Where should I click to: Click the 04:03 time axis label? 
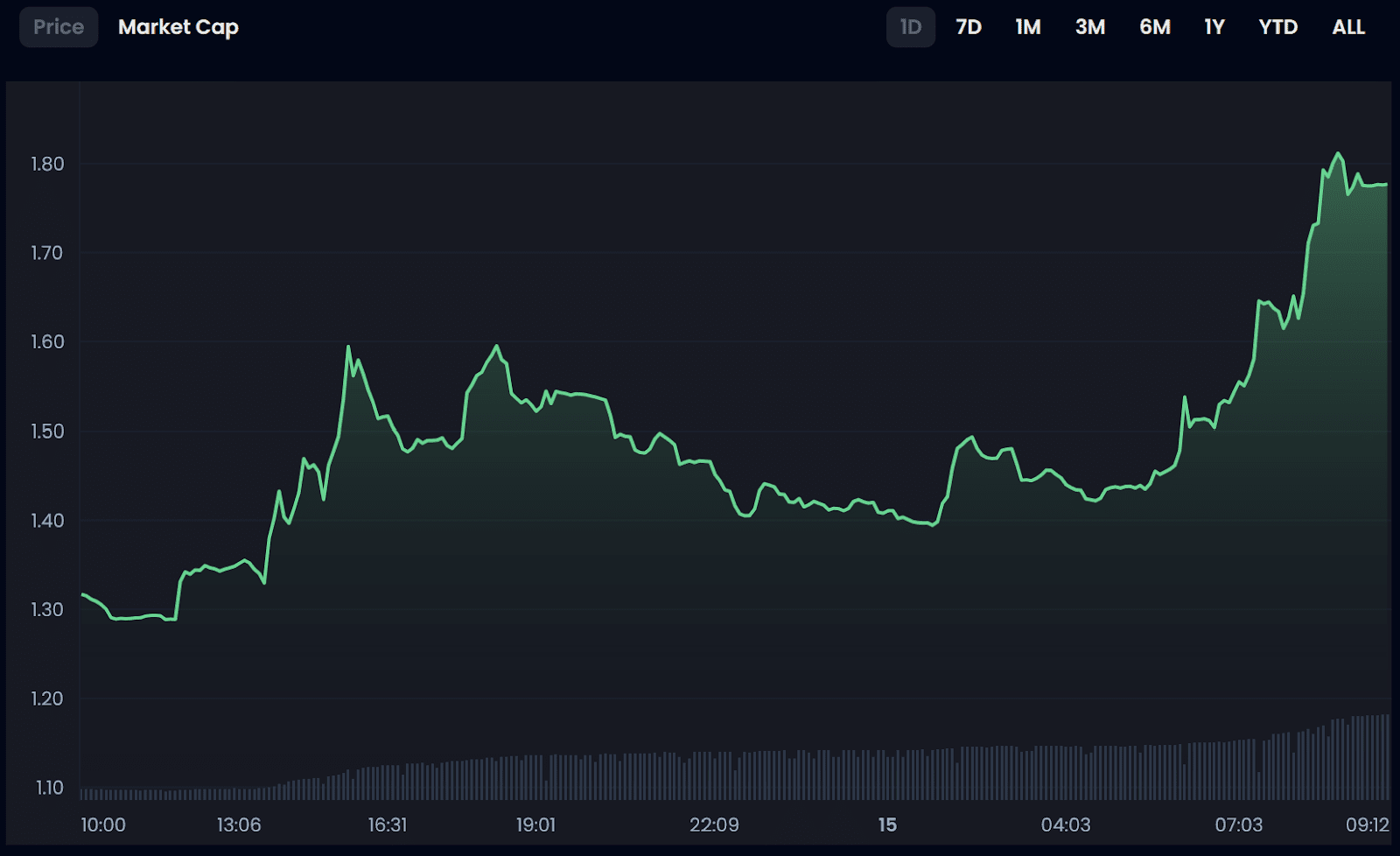point(1066,824)
